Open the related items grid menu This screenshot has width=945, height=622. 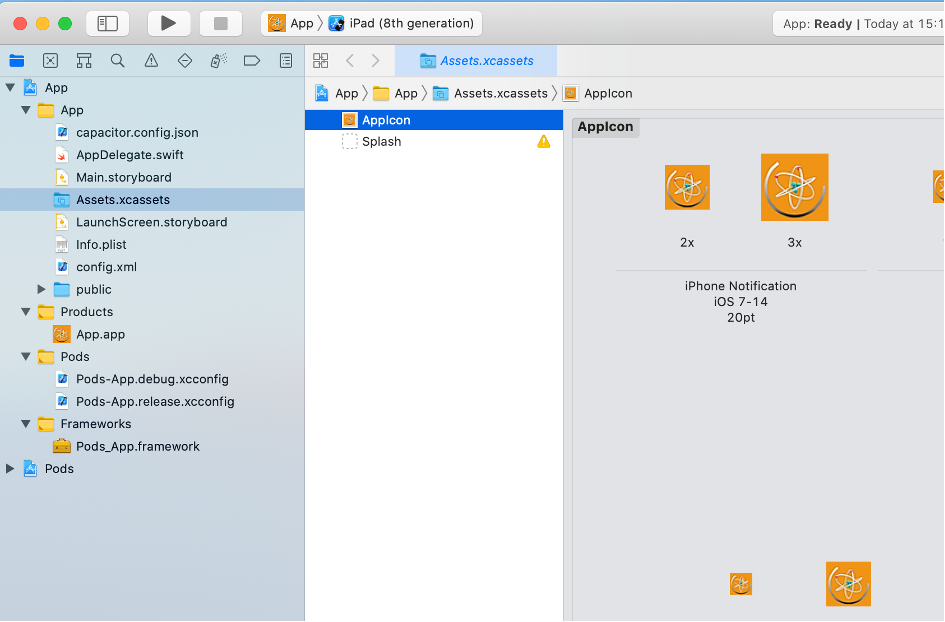[321, 60]
